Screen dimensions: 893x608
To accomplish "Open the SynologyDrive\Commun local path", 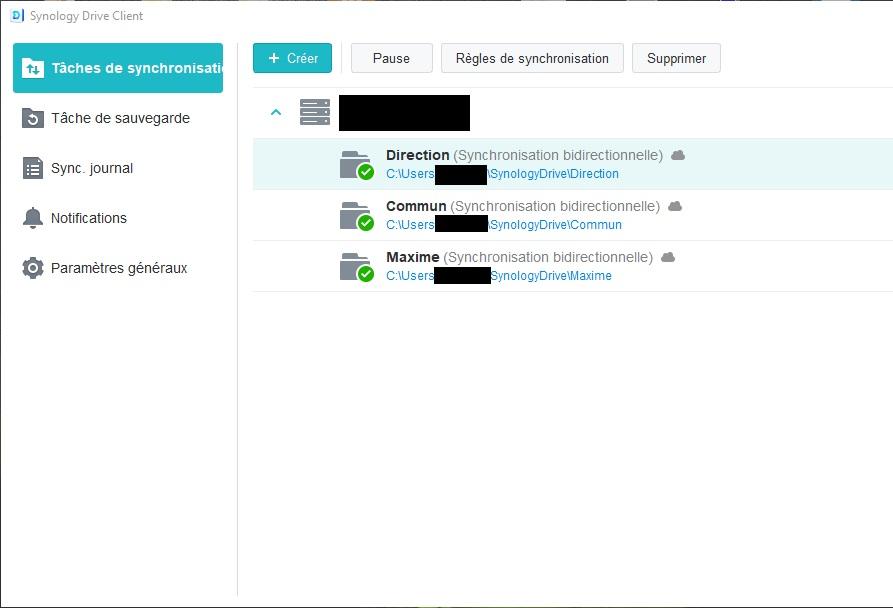I will click(504, 225).
